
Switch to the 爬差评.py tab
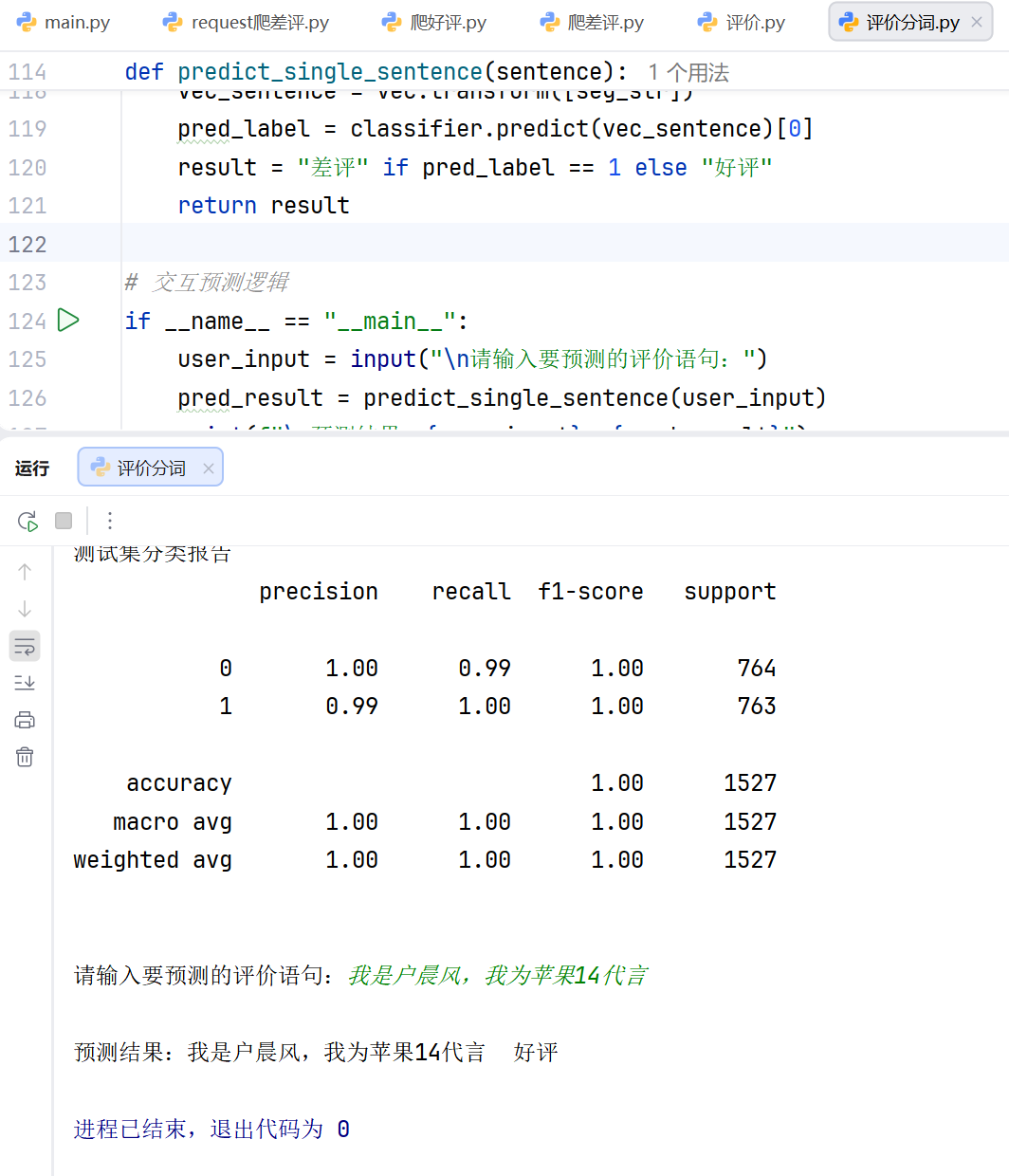coord(593,23)
